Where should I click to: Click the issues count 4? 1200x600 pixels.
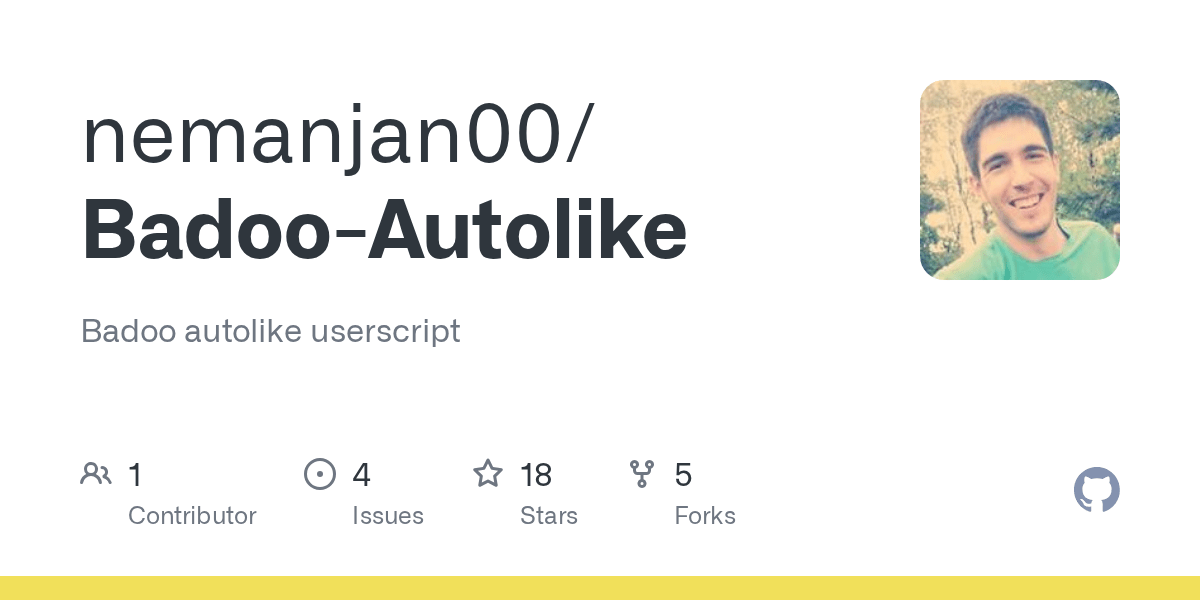[x=361, y=474]
